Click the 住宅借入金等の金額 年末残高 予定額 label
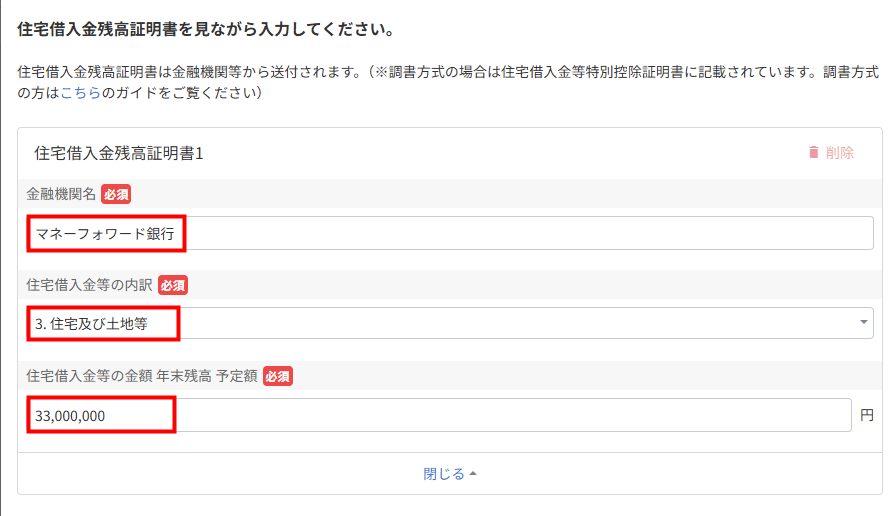The image size is (893, 516). coord(142,376)
